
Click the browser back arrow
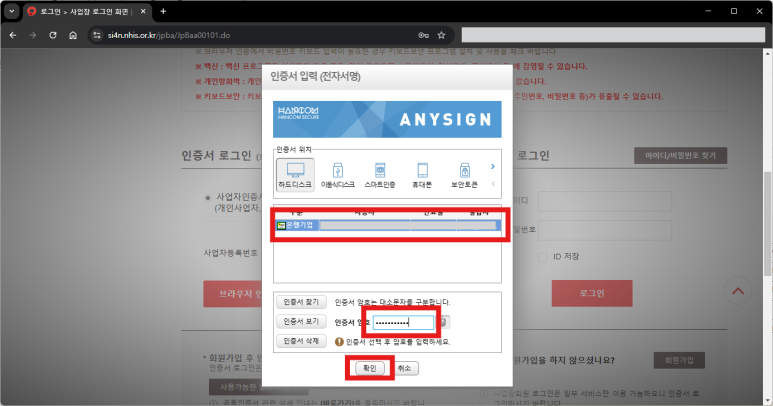(13, 35)
